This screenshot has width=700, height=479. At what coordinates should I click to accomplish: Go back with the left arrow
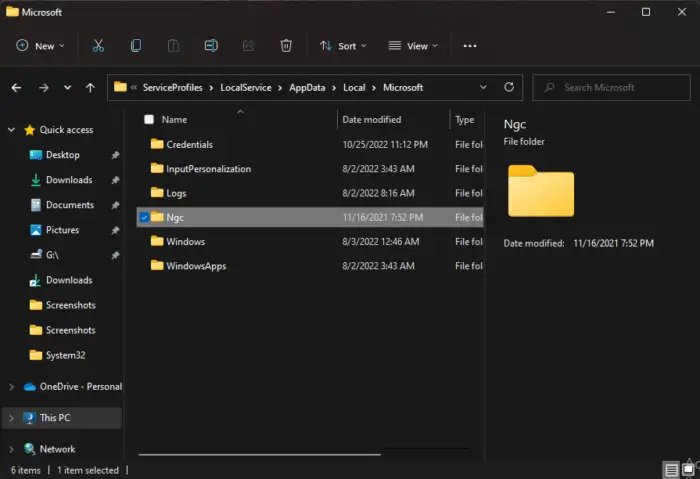click(17, 87)
